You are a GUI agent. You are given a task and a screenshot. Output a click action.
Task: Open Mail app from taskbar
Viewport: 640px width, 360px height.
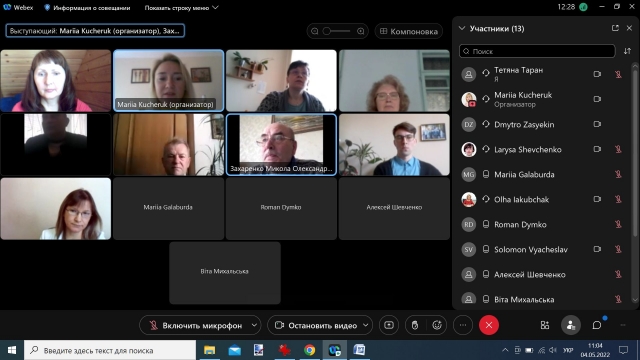click(234, 350)
